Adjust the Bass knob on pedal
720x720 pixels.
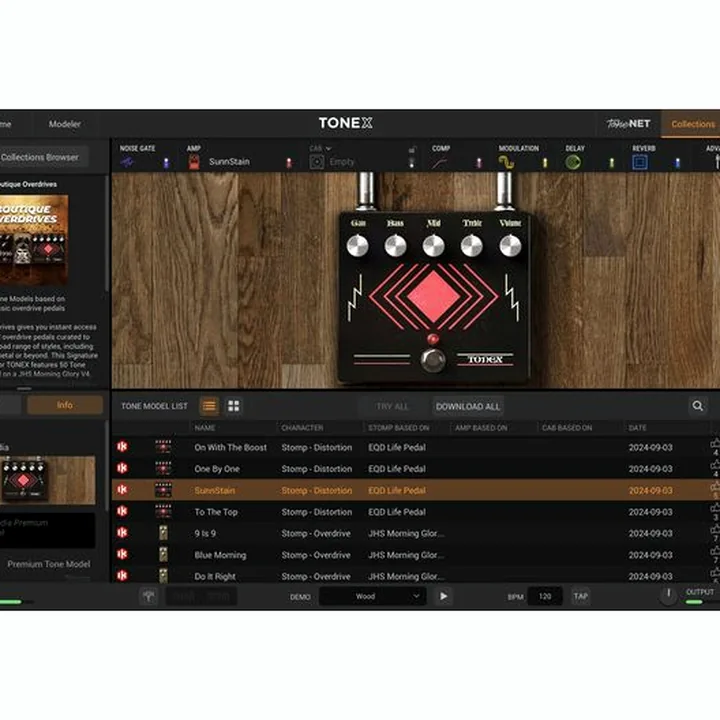point(395,246)
